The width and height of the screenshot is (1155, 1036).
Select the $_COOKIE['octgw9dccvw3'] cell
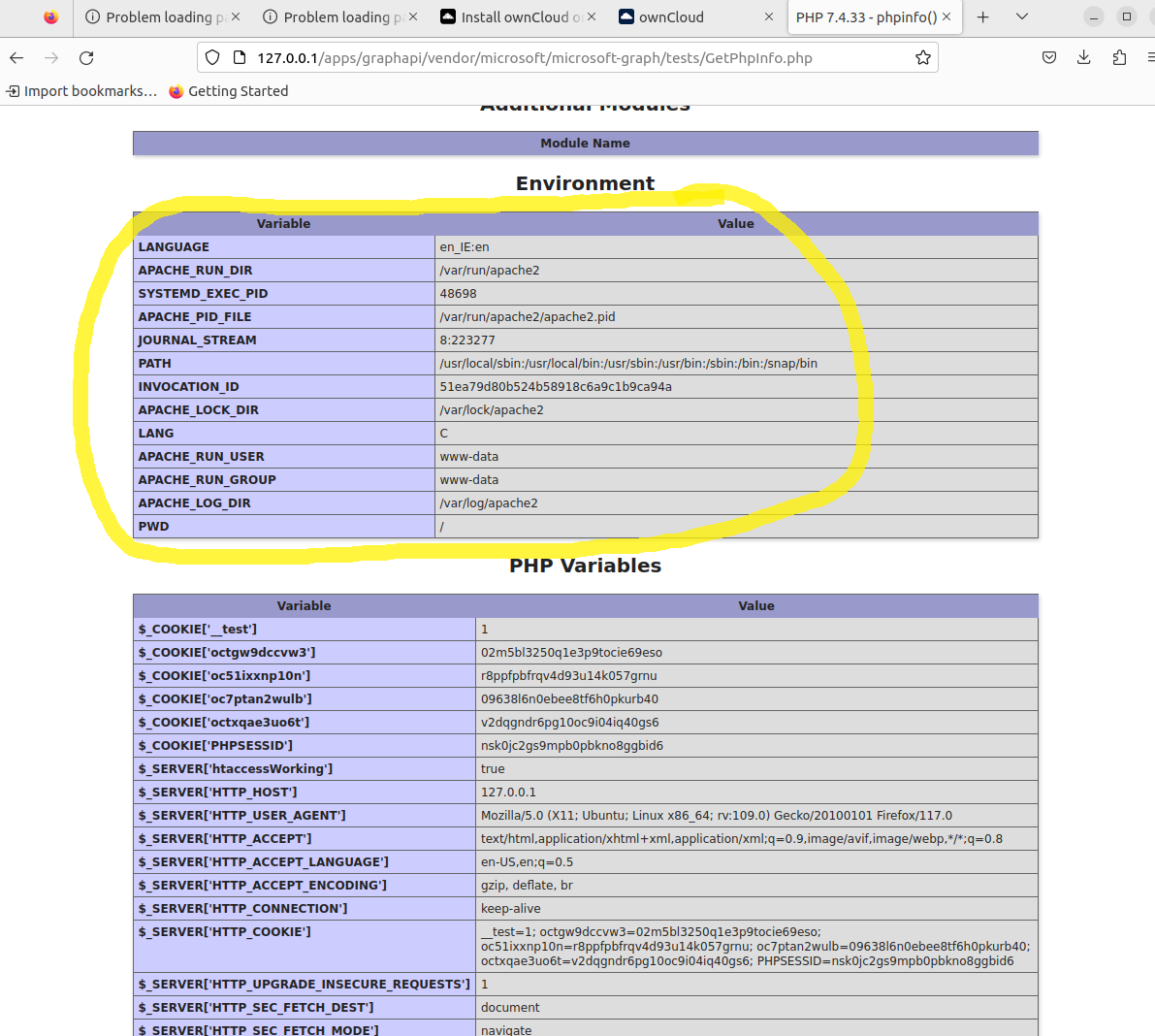305,653
